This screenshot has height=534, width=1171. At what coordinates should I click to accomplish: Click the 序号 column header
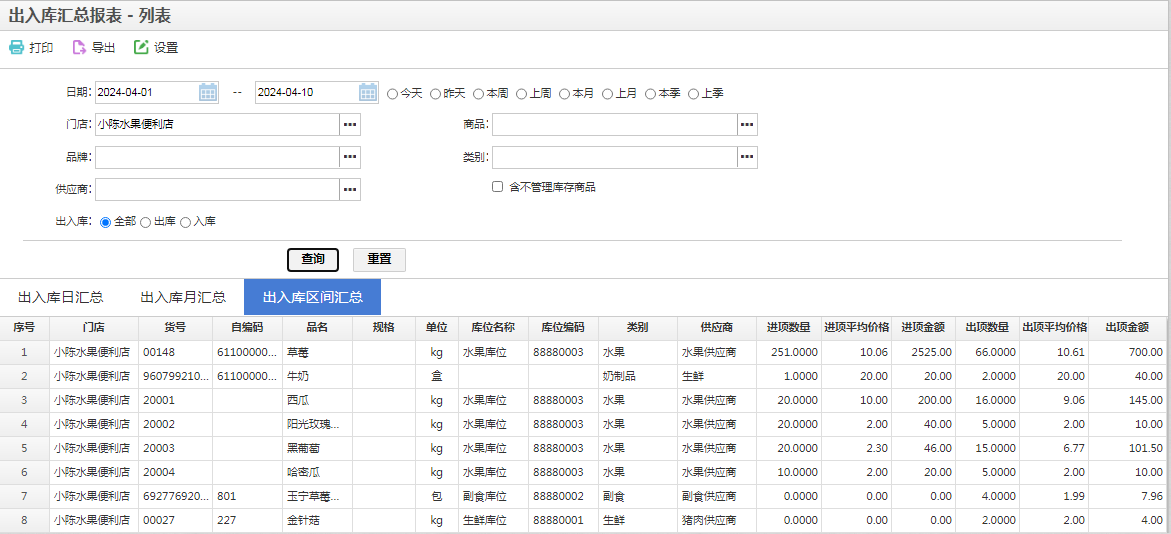pos(25,327)
